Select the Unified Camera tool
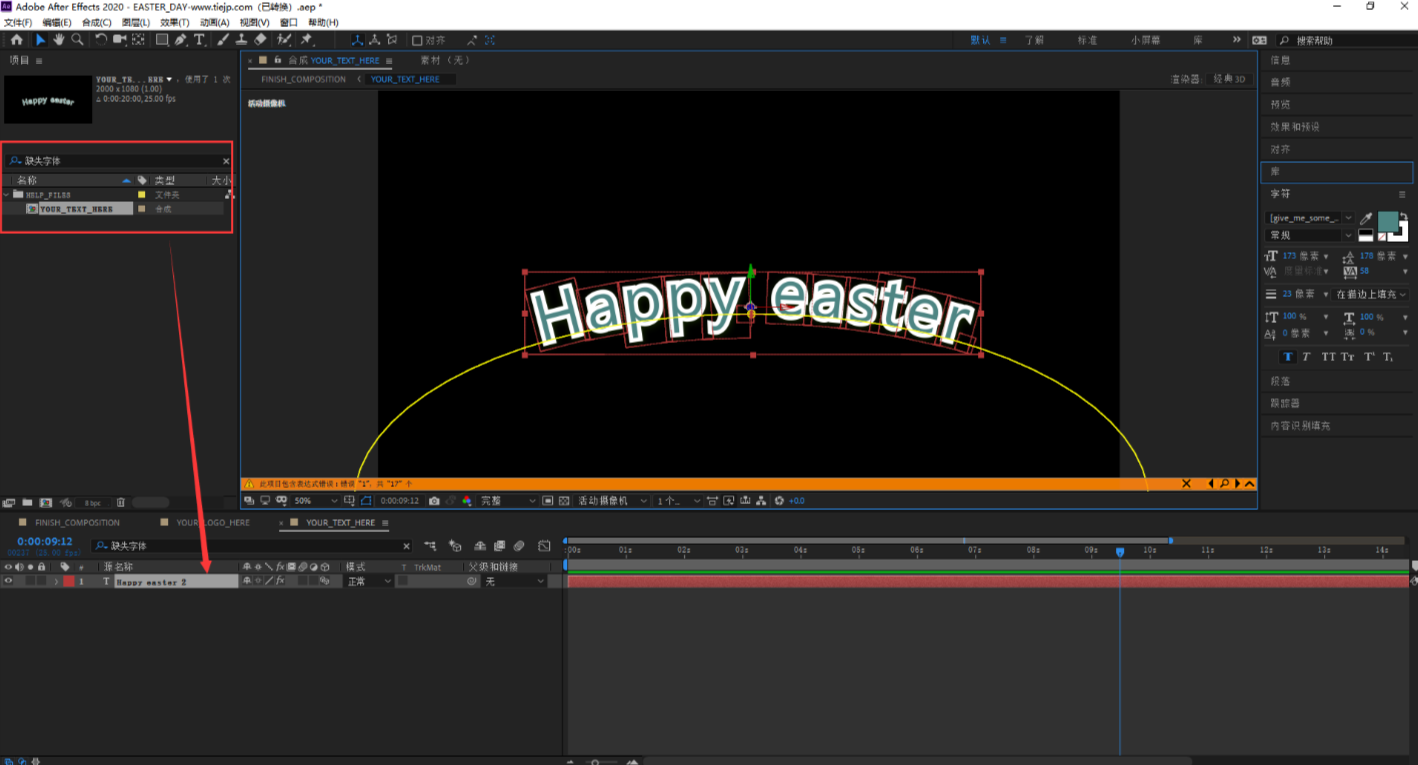Screen dimensions: 1418x765 click(x=120, y=40)
